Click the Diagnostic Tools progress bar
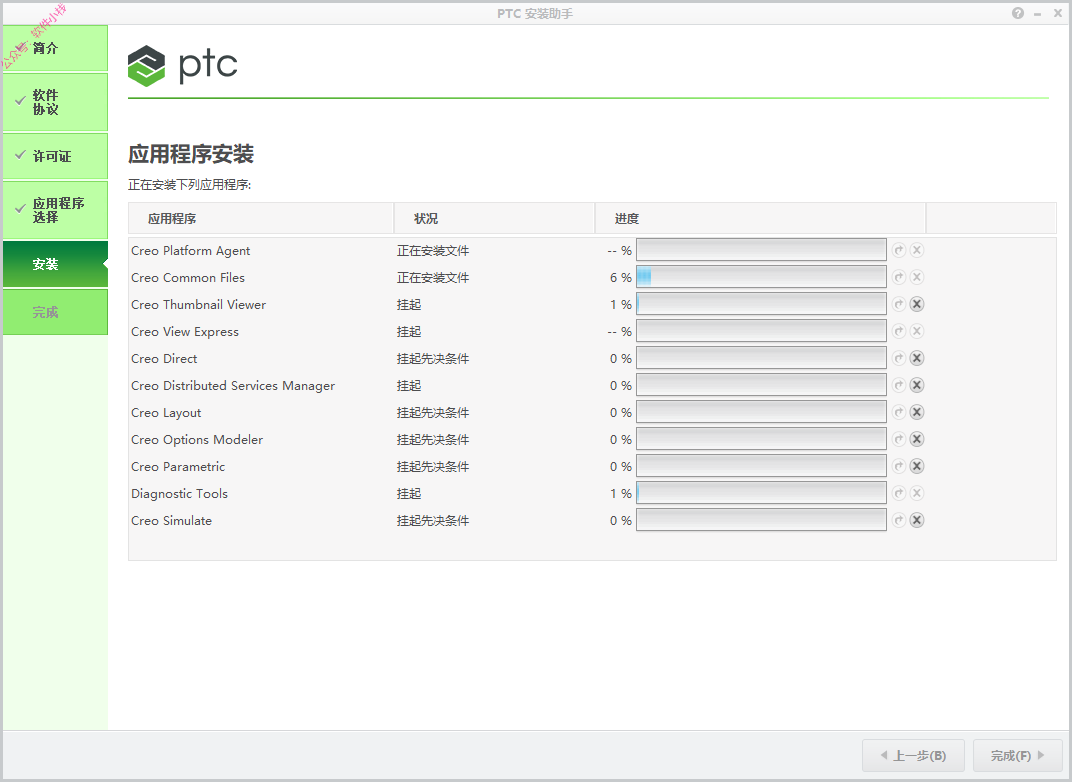 [x=761, y=493]
